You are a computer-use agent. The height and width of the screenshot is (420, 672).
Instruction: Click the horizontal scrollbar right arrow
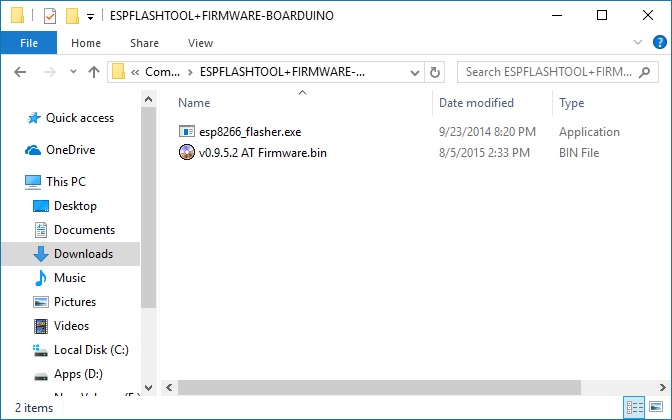click(663, 387)
